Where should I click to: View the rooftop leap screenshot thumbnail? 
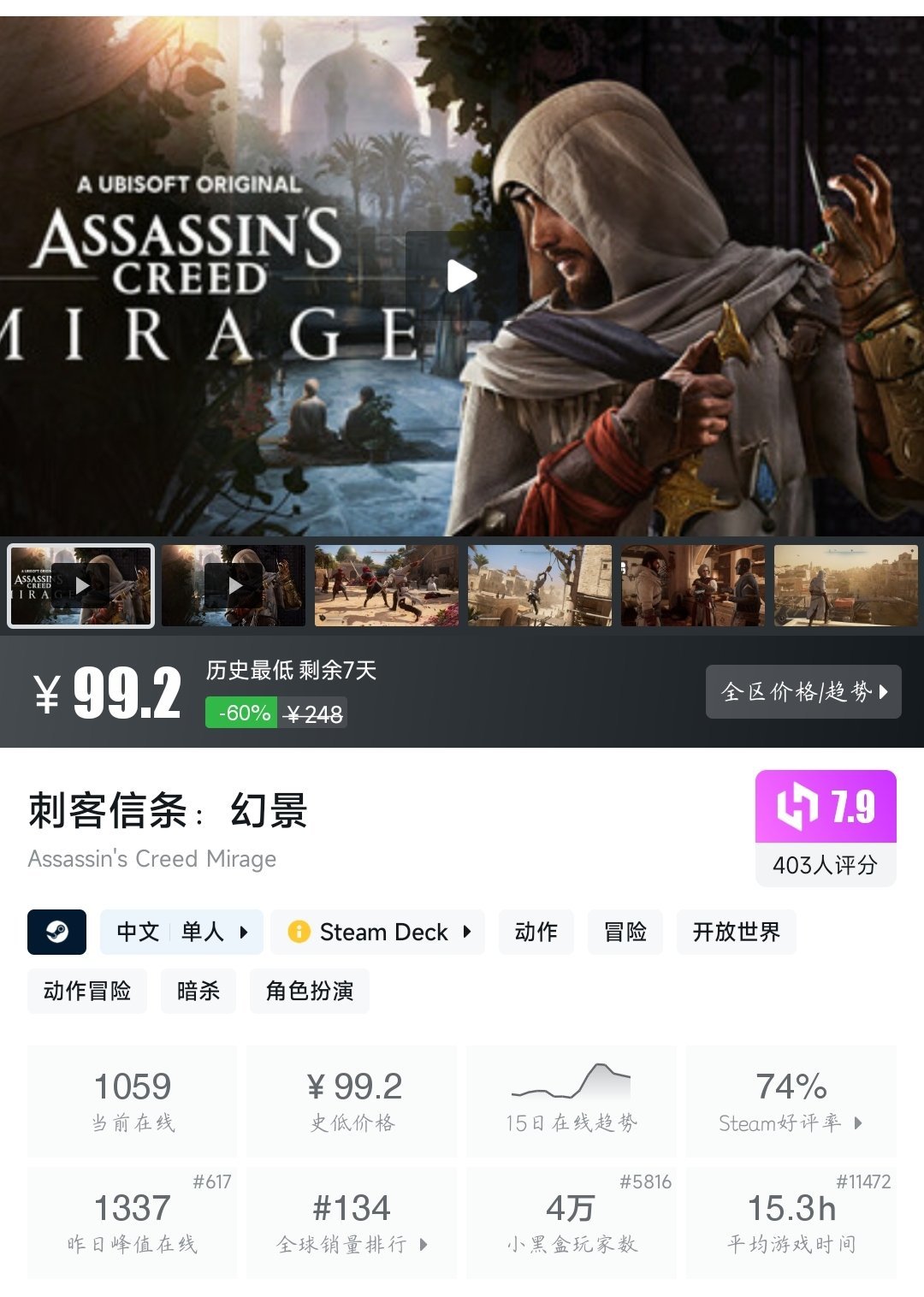(540, 586)
